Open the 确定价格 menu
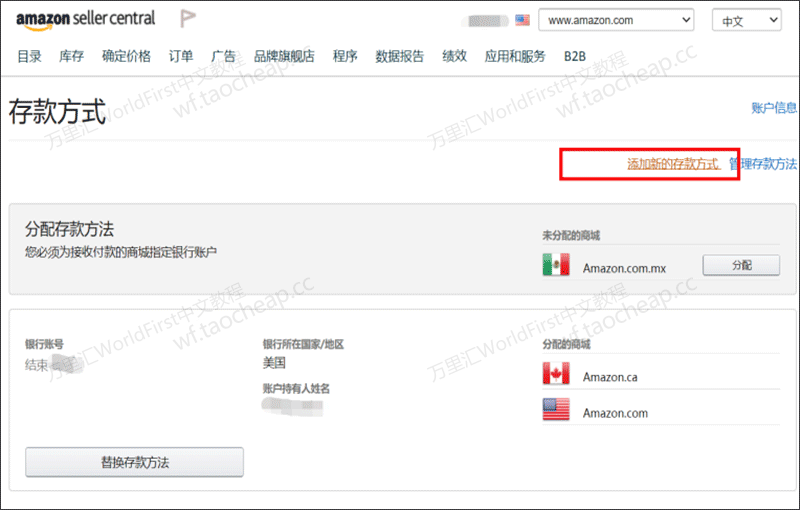Screen dimensions: 800x510 click(126, 56)
